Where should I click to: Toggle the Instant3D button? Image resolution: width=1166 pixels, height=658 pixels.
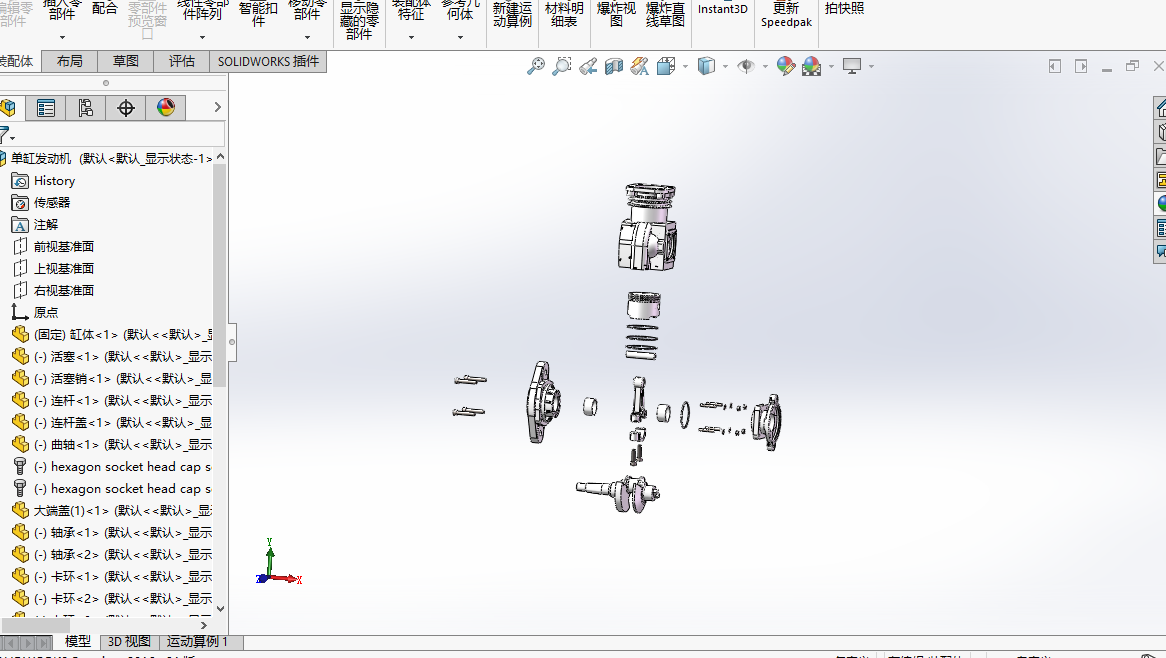click(723, 9)
